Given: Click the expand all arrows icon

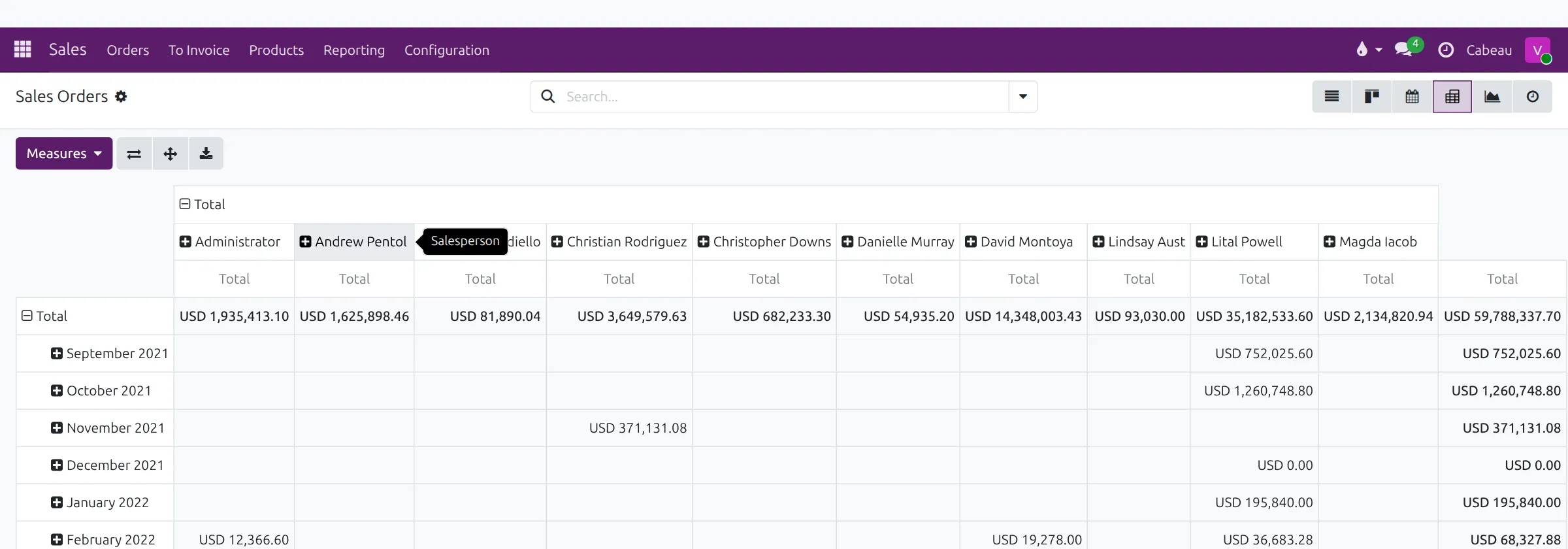Looking at the screenshot, I should pos(171,154).
